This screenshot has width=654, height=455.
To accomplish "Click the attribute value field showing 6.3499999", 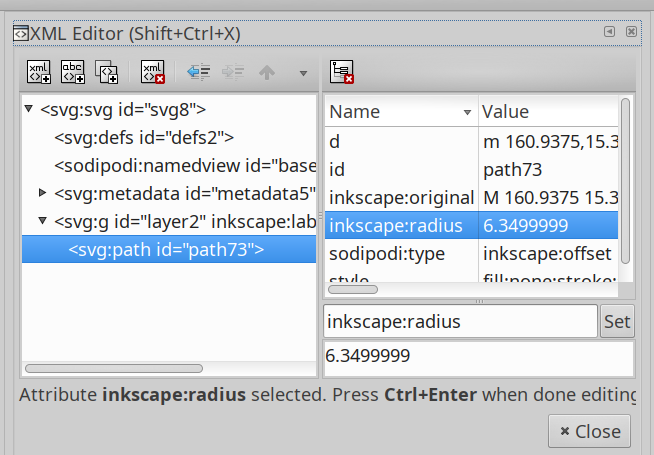I will coord(477,356).
